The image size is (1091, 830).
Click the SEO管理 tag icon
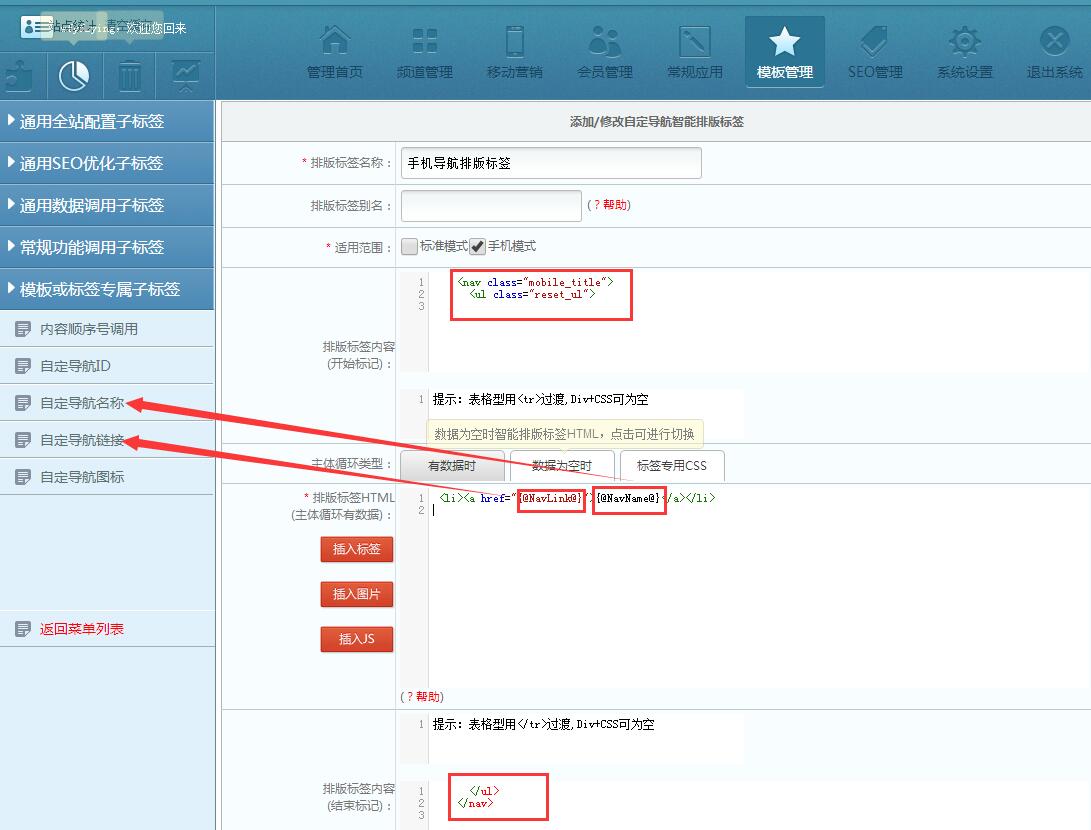point(875,42)
